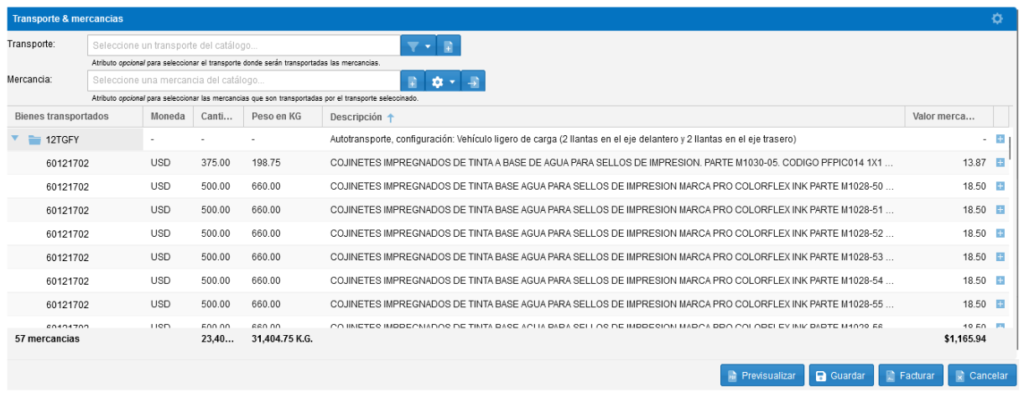Click the plus icon on the 12TGFY row
Screen dimensions: 1024x398
tap(1000, 139)
